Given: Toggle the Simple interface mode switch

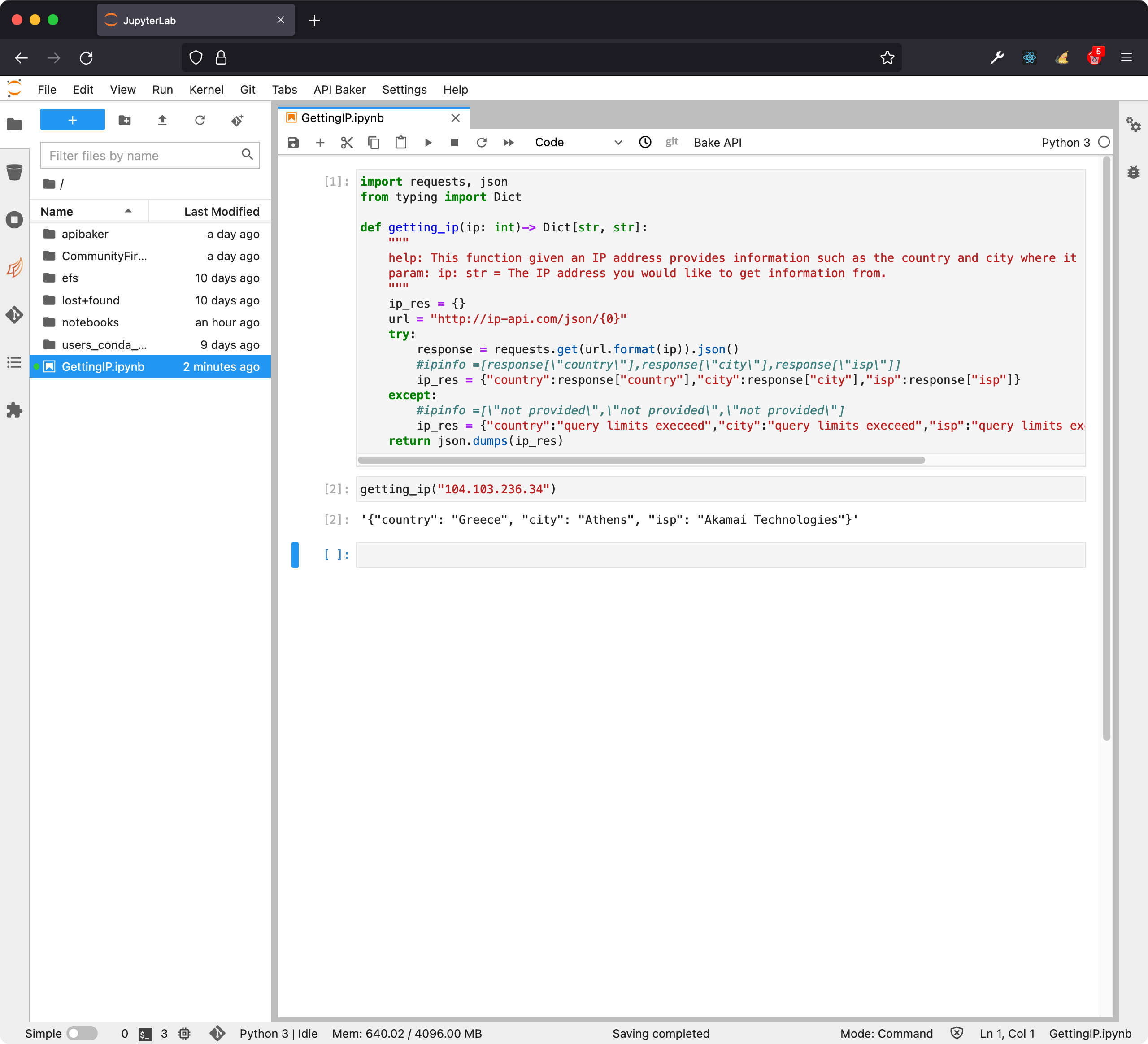Looking at the screenshot, I should [82, 1033].
